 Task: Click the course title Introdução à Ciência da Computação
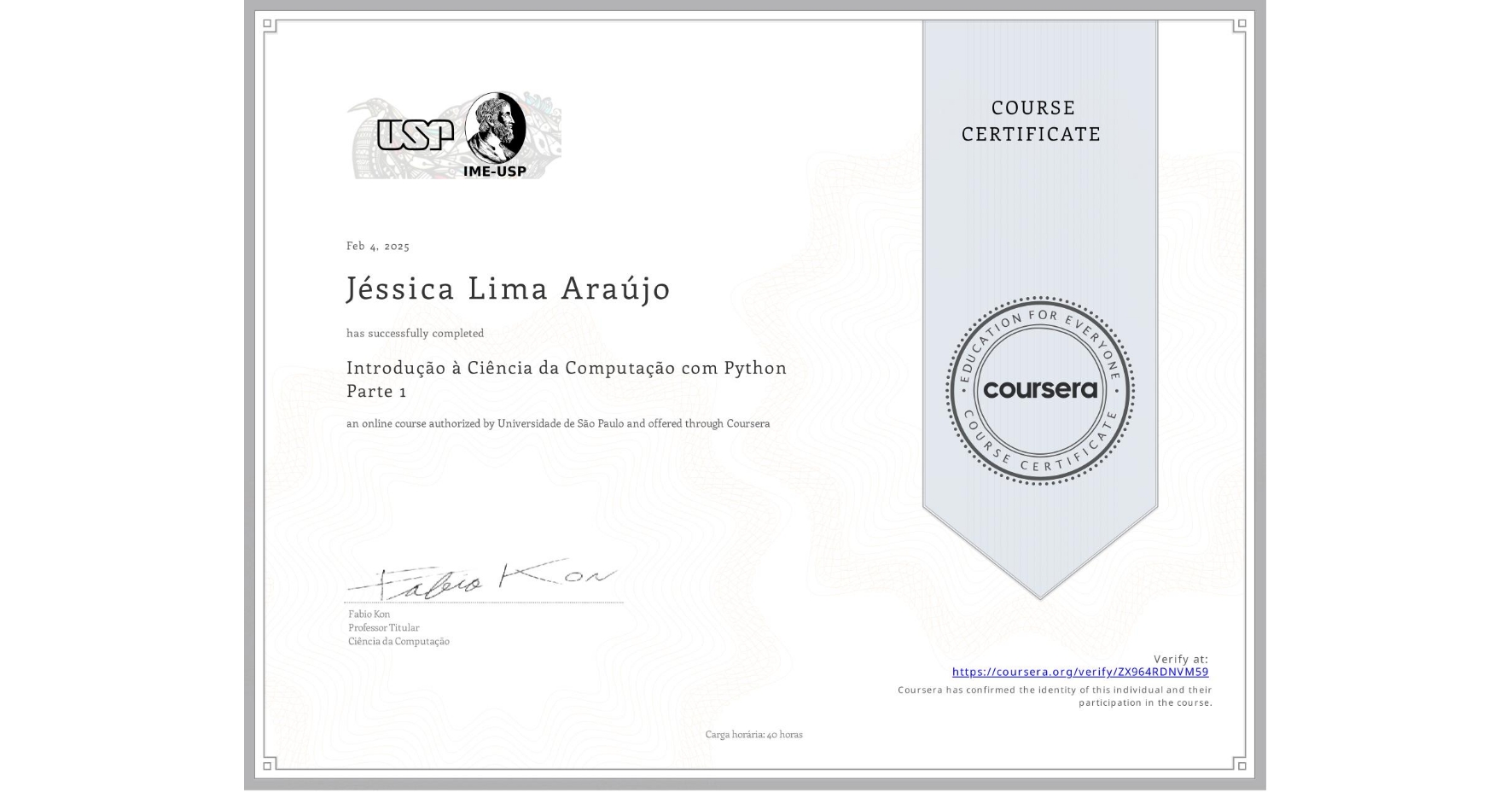click(567, 368)
